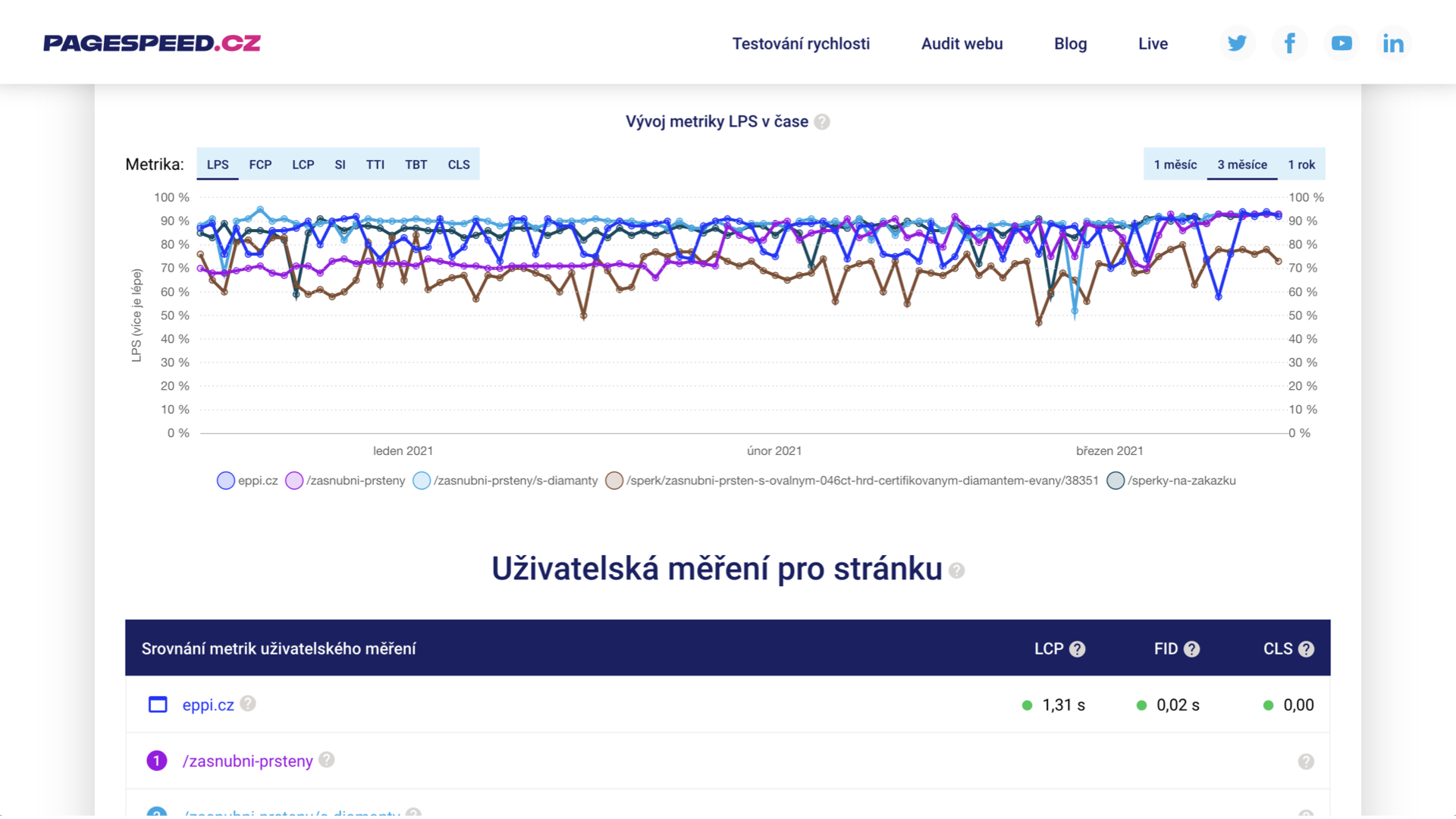This screenshot has width=1456, height=819.
Task: Click the únor 2021 axis label
Action: coord(774,451)
